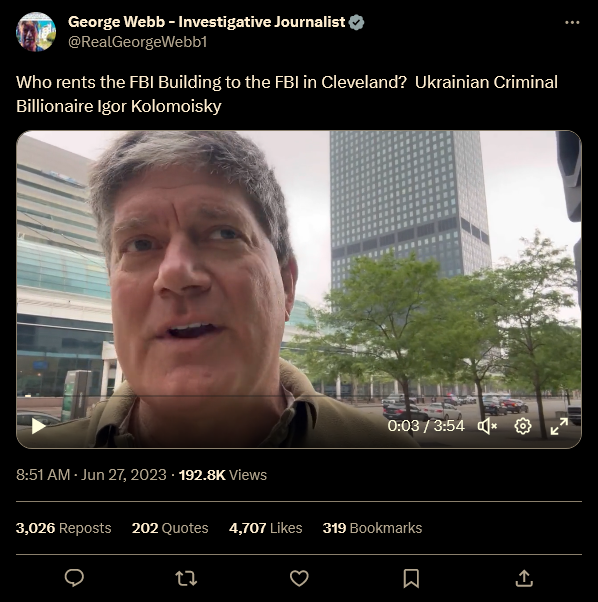This screenshot has width=598, height=602.
Task: Open George Webb display name profile
Action: 206,22
